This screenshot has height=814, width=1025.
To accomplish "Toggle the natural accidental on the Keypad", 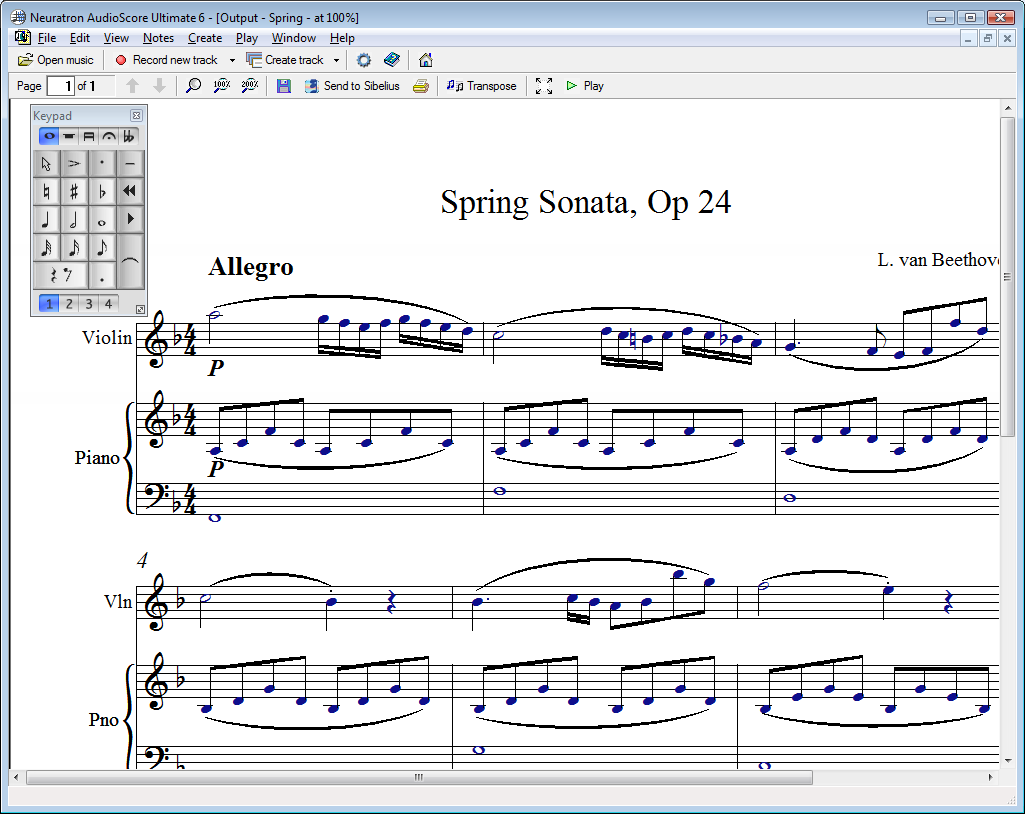I will [46, 192].
